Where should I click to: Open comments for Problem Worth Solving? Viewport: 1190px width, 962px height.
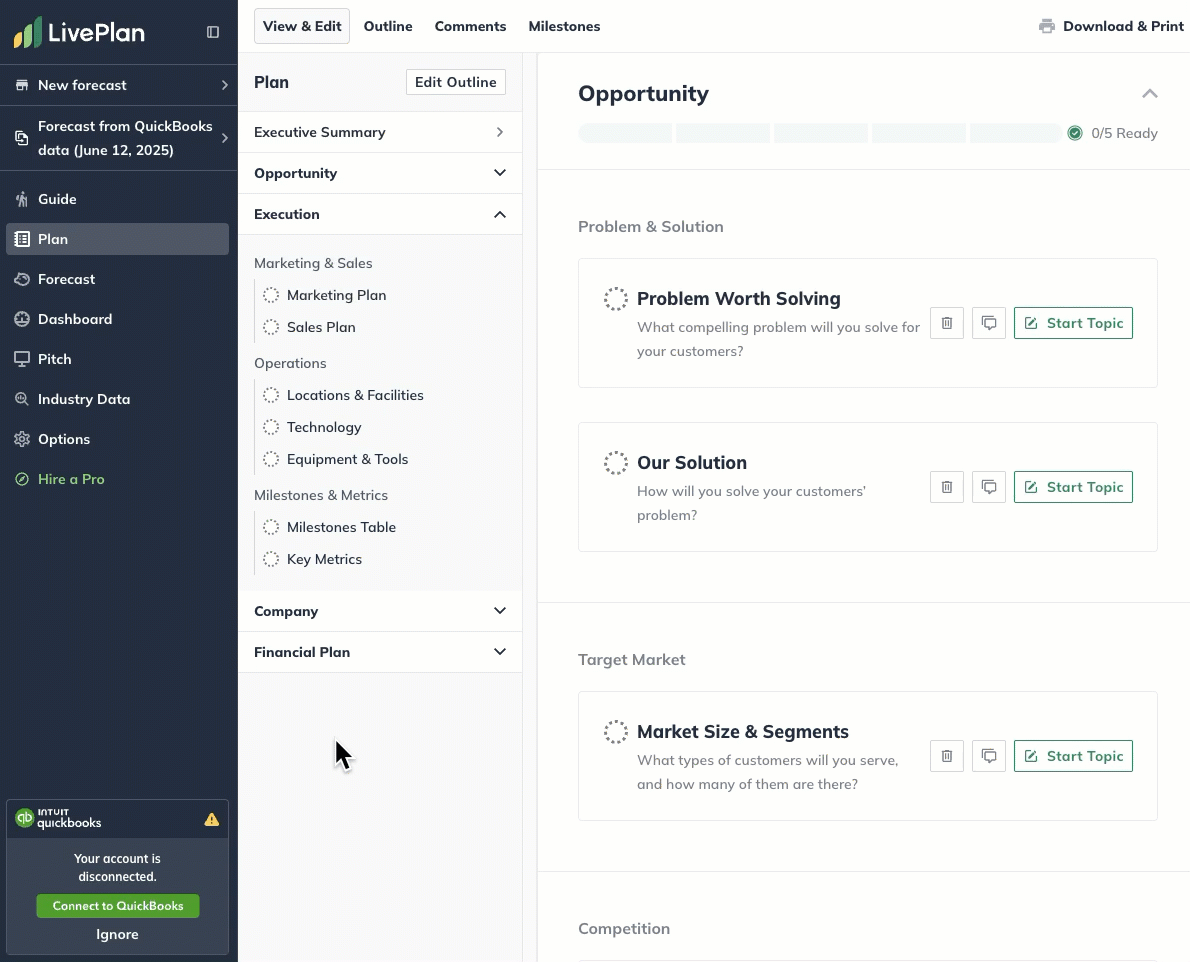pyautogui.click(x=989, y=323)
